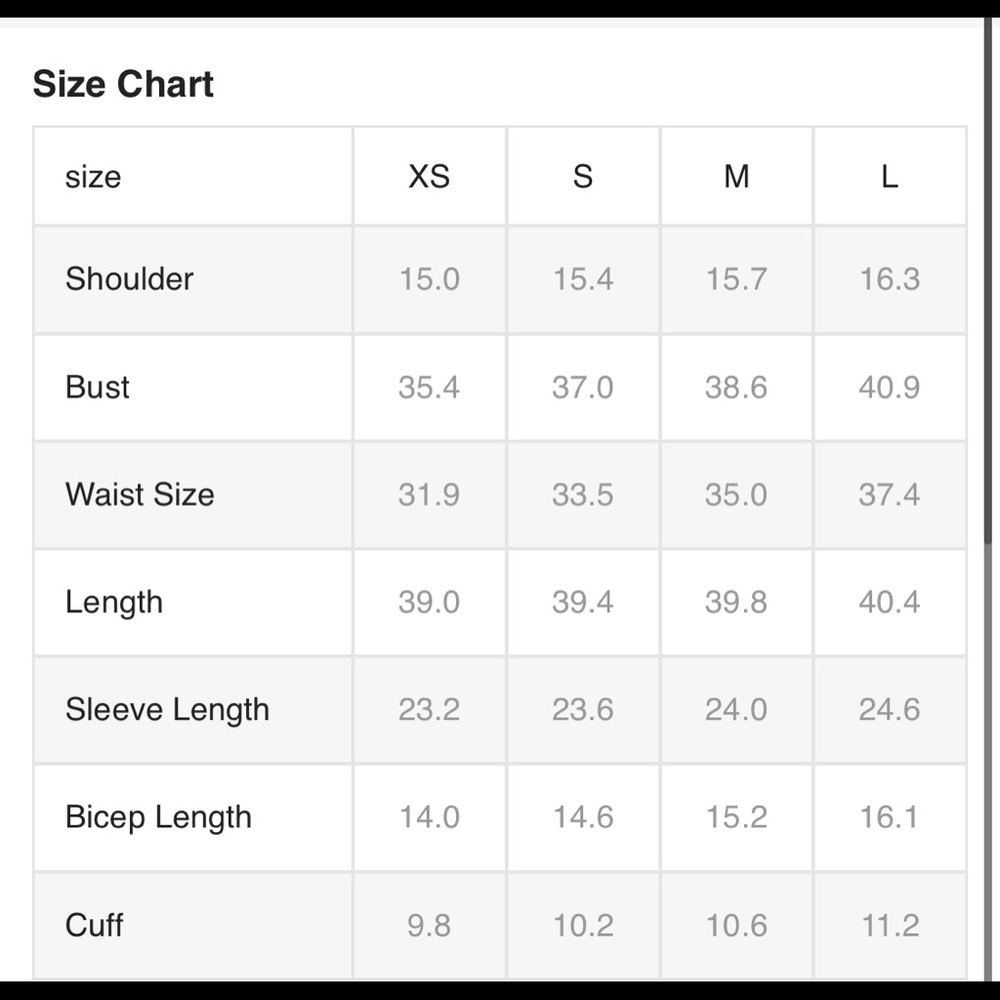Select the 35.0 waist value for M

pyautogui.click(x=736, y=494)
